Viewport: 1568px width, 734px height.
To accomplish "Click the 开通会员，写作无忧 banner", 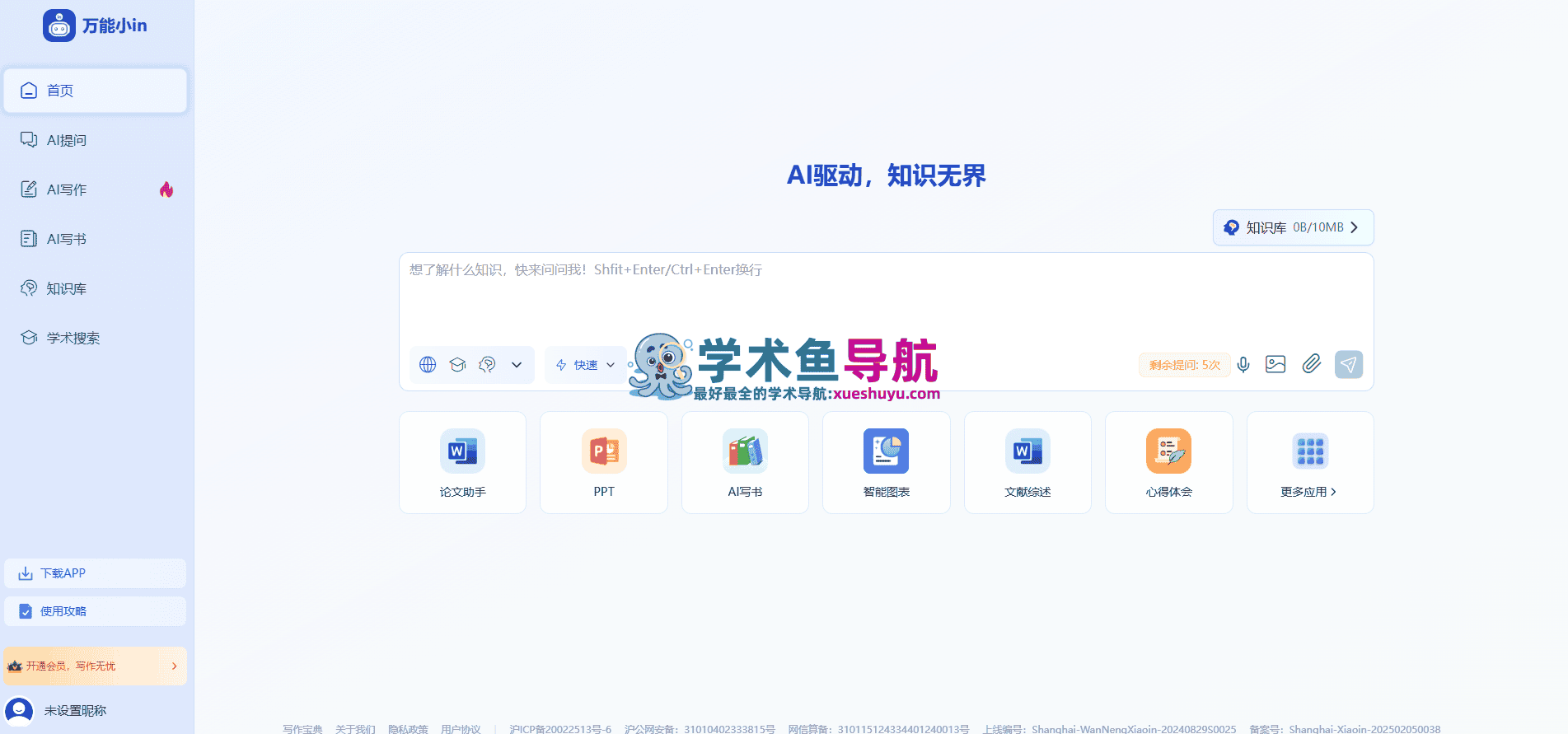I will (96, 666).
